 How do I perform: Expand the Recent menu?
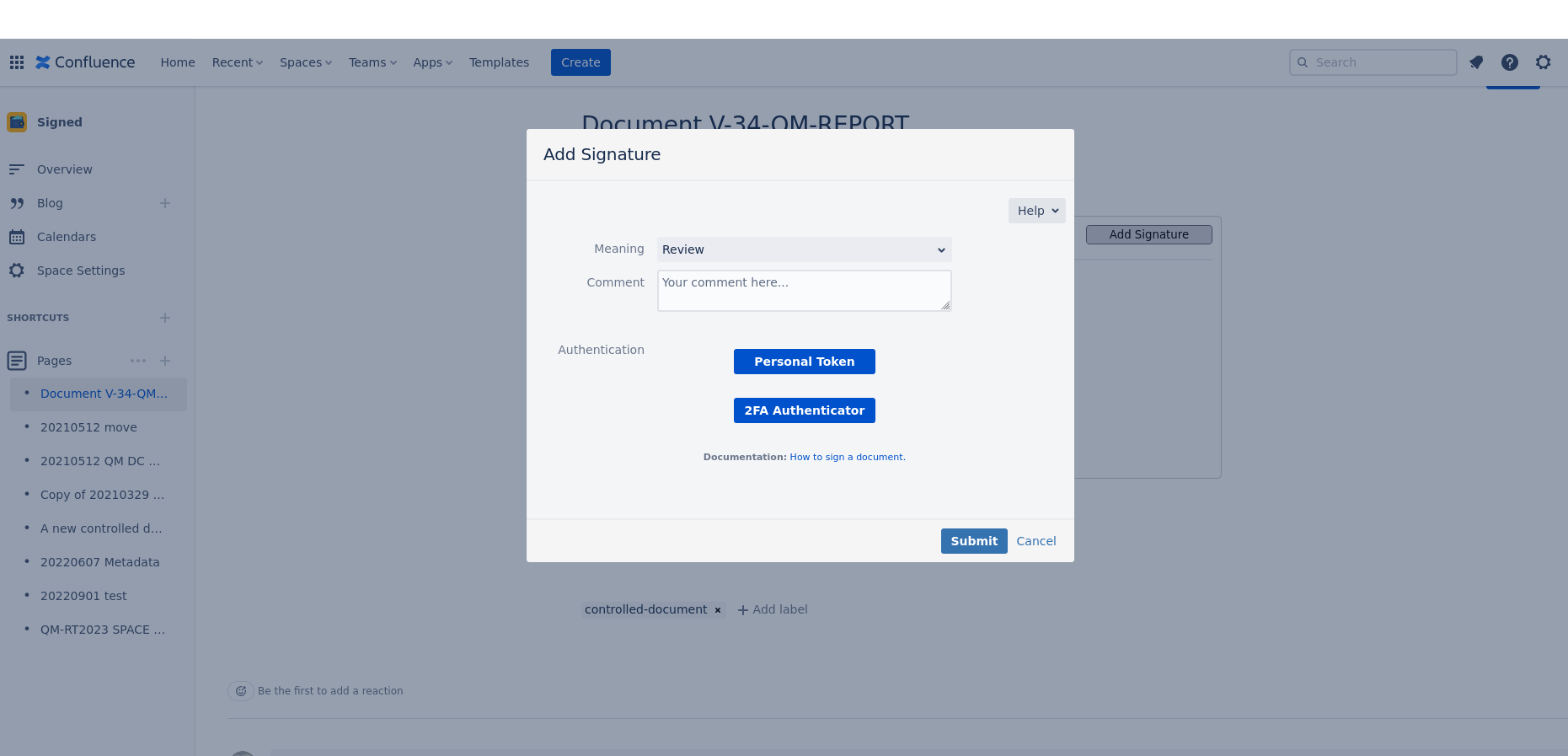click(x=238, y=62)
